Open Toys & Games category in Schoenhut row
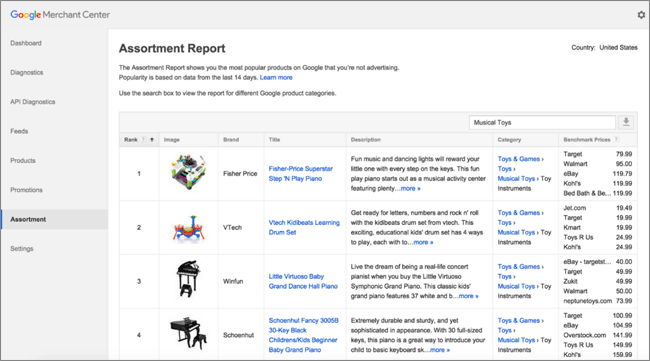 pyautogui.click(x=519, y=321)
